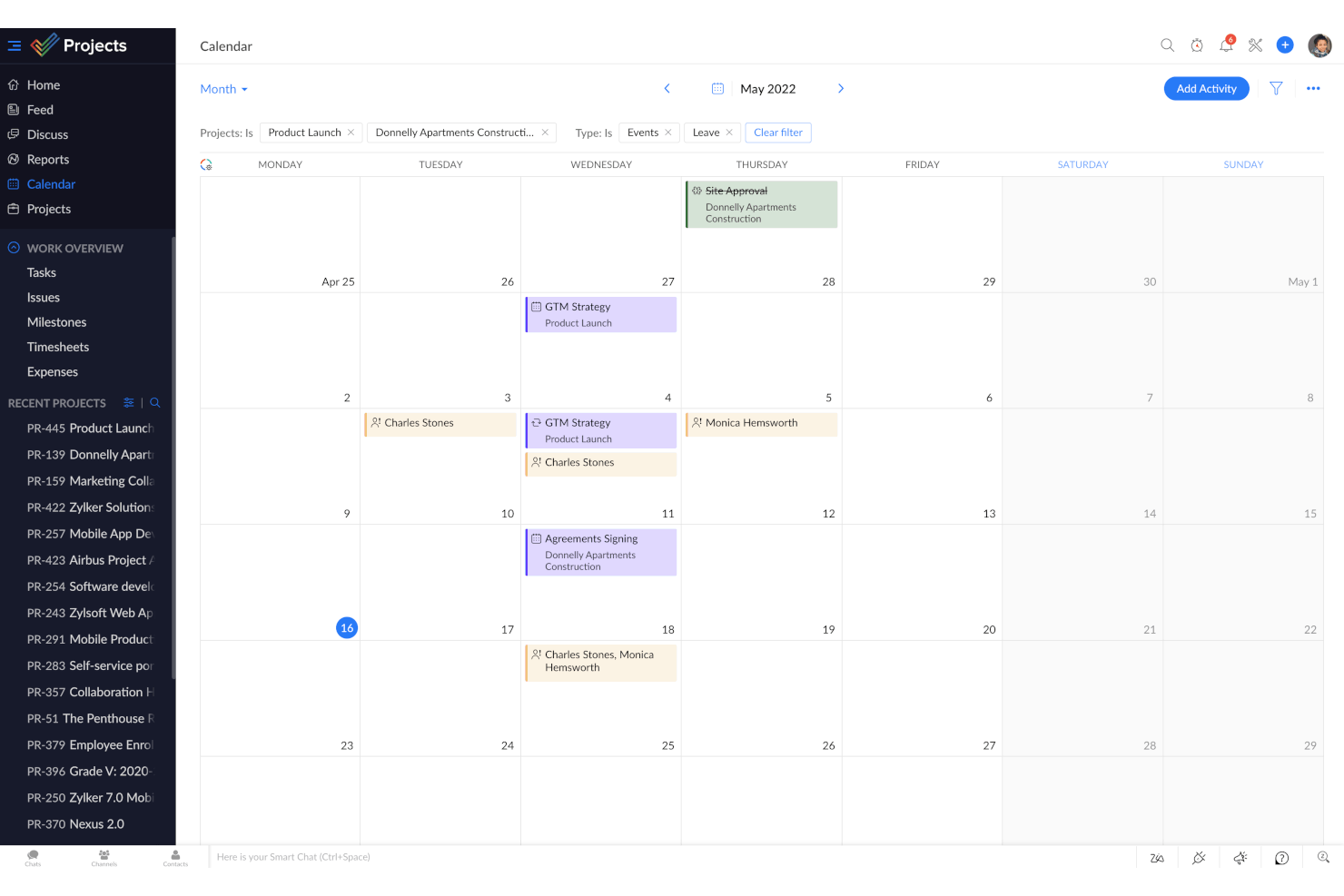Click the Clear filter button
1344x896 pixels.
click(778, 133)
